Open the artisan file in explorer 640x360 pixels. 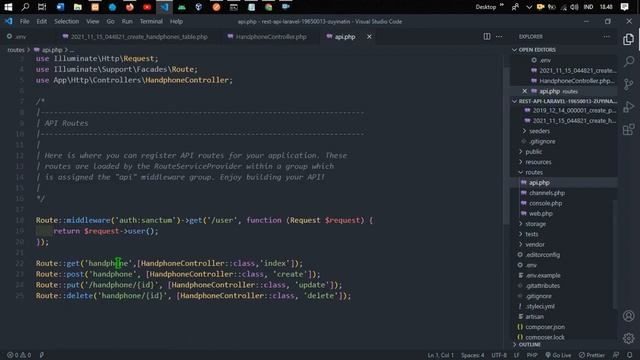(x=534, y=317)
